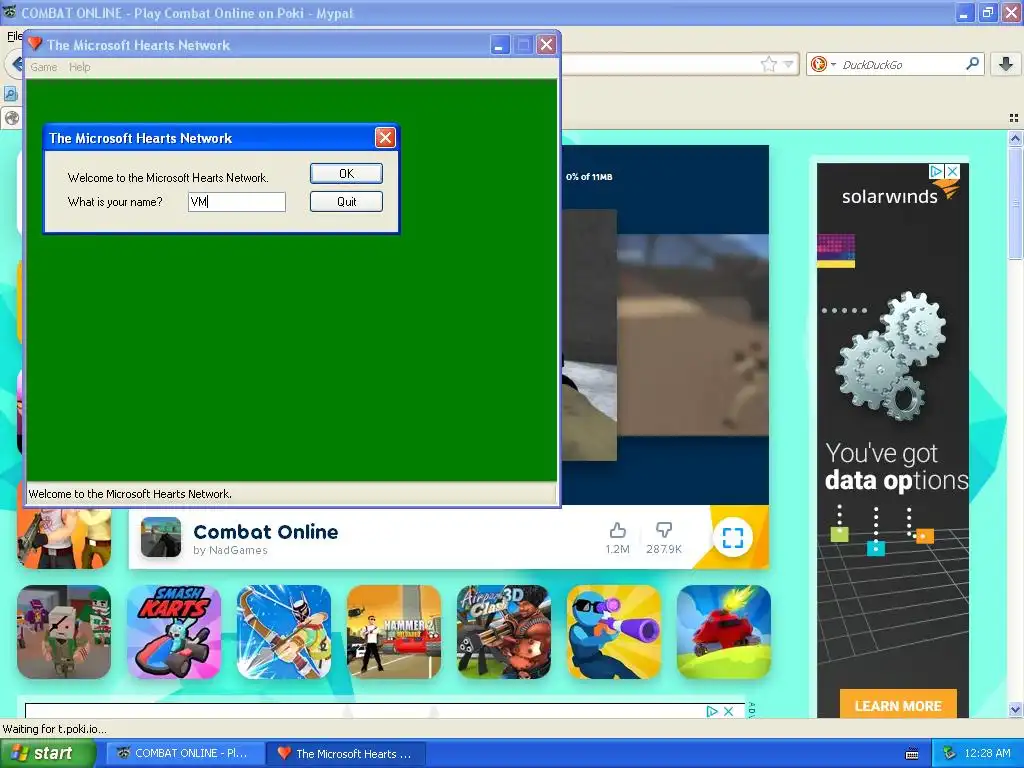
Task: Open the Airport Clash 3D game tile
Action: click(504, 632)
